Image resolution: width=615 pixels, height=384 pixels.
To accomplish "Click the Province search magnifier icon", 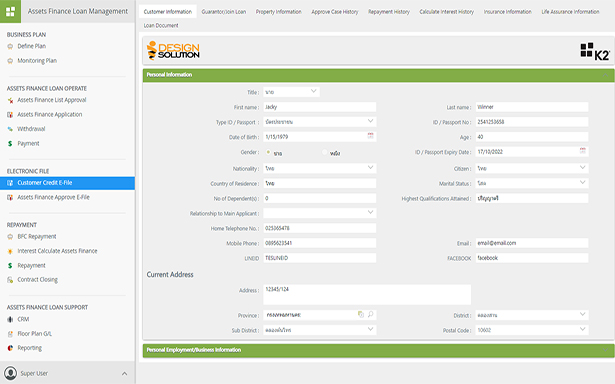I will tap(370, 315).
